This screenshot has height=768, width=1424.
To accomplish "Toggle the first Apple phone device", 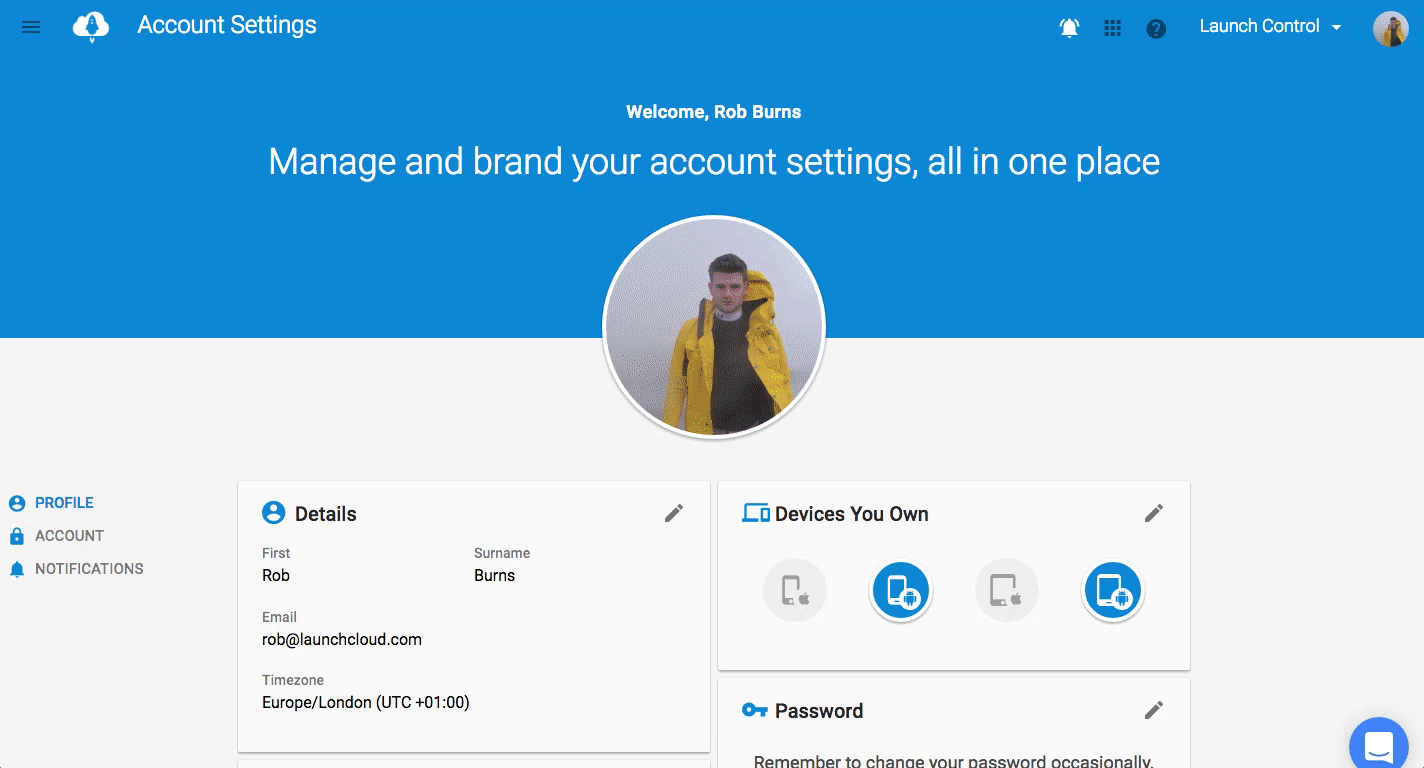I will (x=795, y=590).
